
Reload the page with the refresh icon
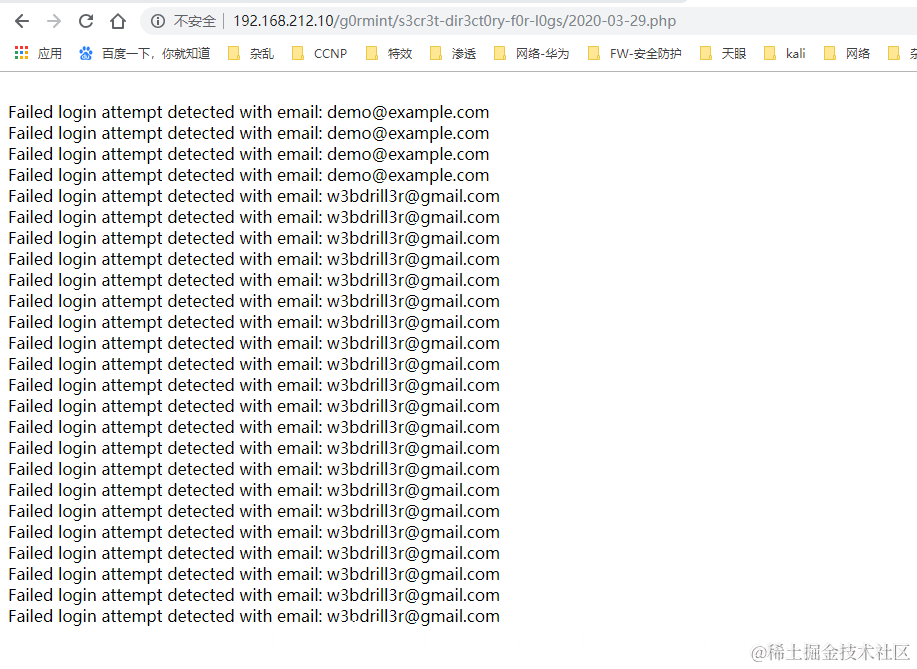pos(86,22)
